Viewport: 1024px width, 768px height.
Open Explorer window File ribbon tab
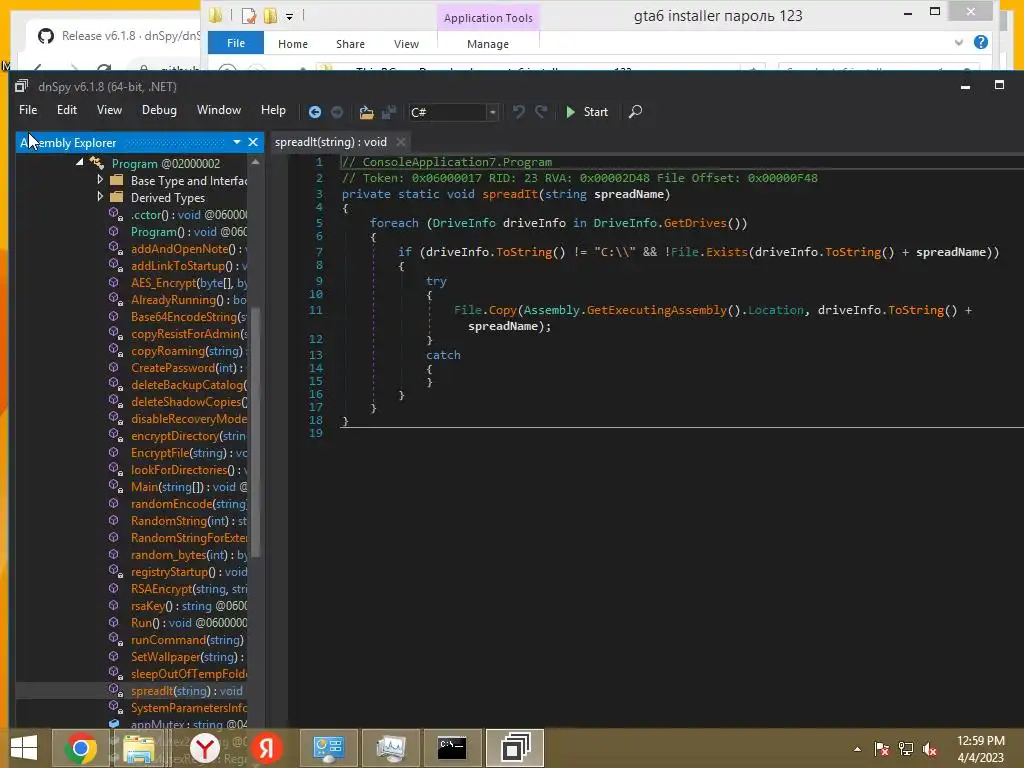click(236, 43)
